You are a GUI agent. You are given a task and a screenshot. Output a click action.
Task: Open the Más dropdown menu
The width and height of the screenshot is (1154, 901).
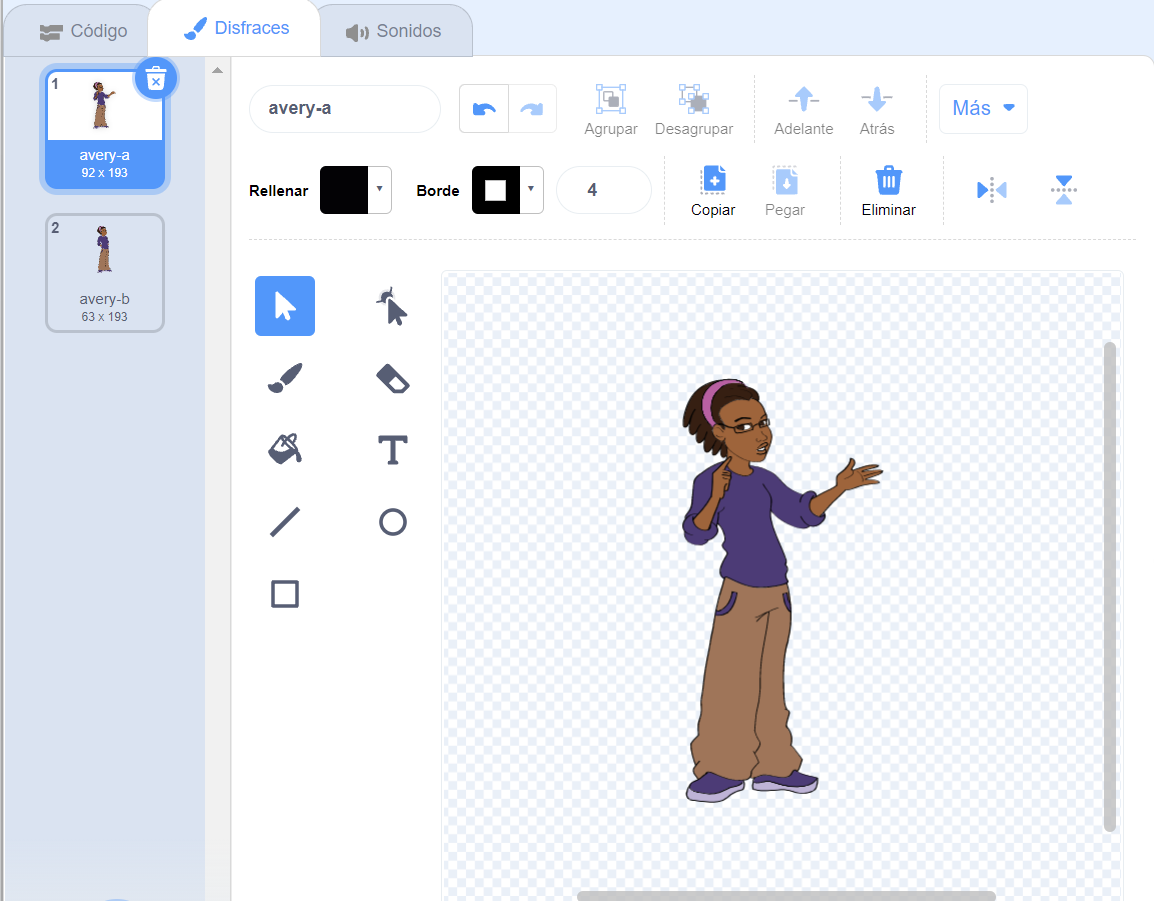click(983, 108)
